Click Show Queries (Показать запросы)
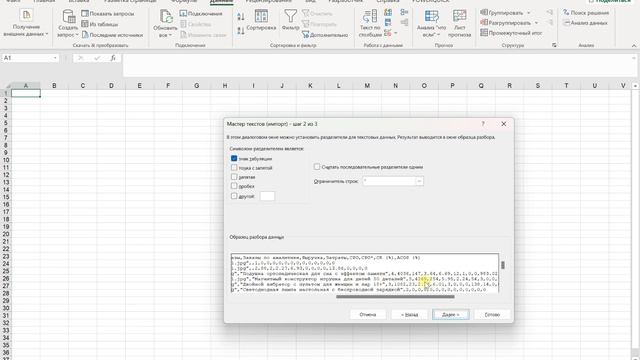The image size is (640, 360). pyautogui.click(x=108, y=13)
